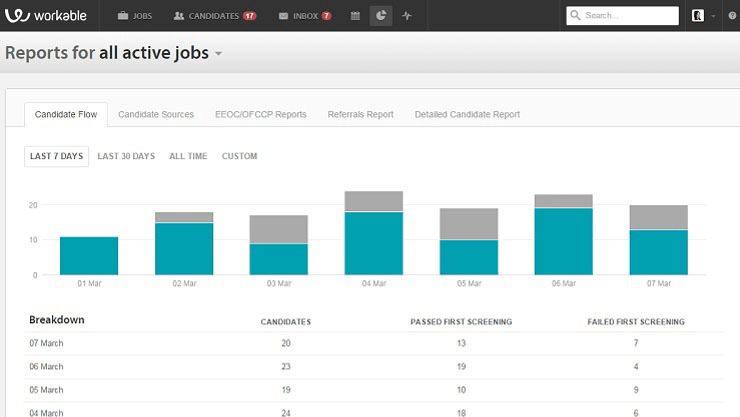Switch to EEOC/OFCCP Reports tab
Image resolution: width=740 pixels, height=417 pixels.
pyautogui.click(x=261, y=114)
